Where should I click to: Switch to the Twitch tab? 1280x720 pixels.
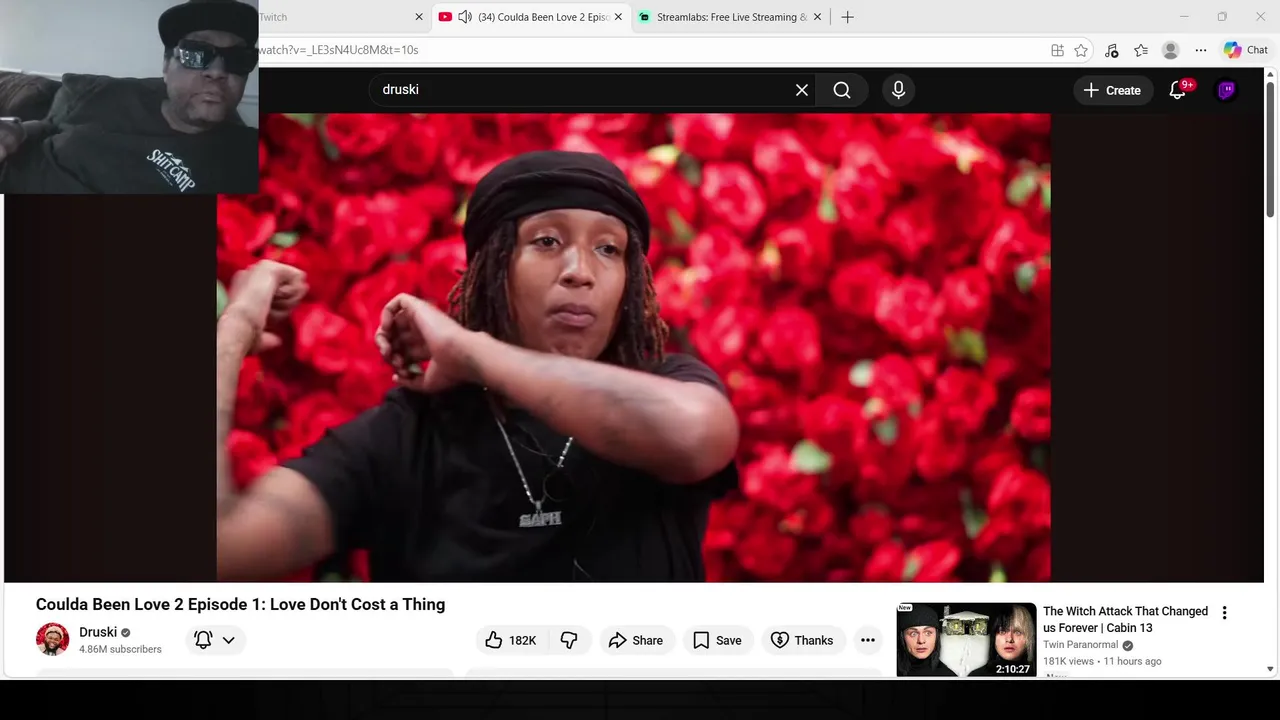[330, 17]
